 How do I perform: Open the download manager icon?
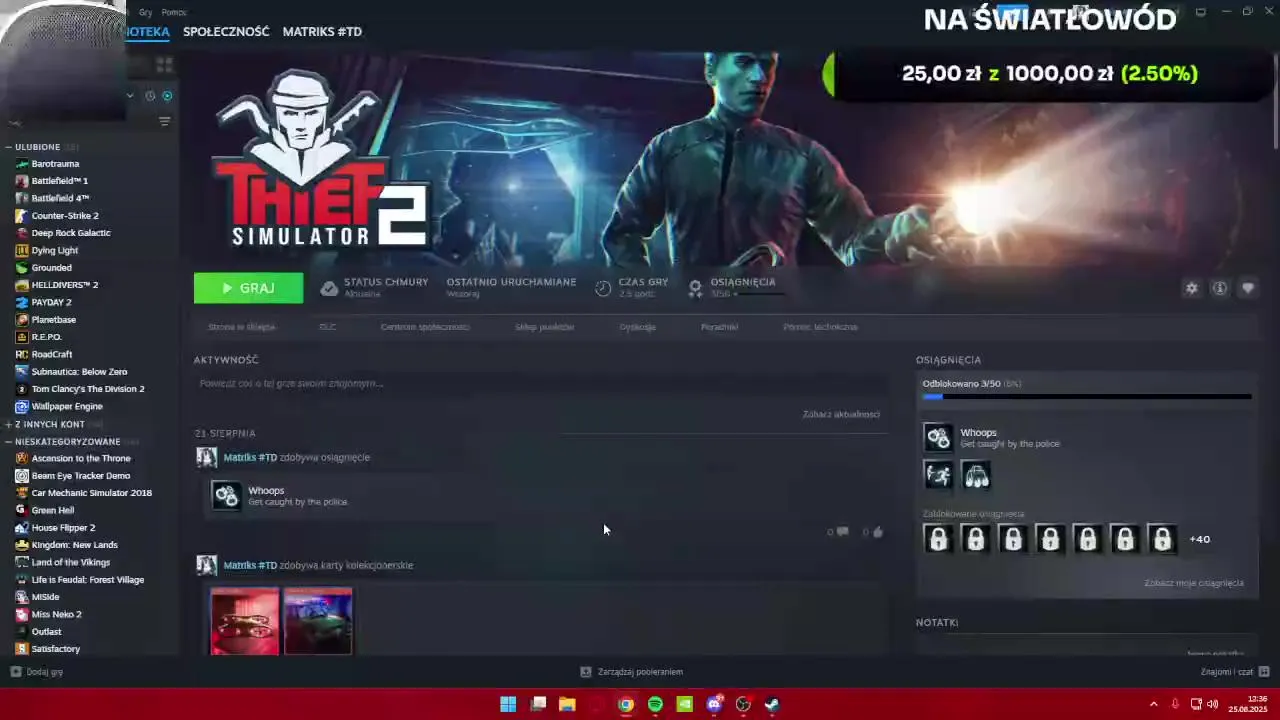pos(586,672)
